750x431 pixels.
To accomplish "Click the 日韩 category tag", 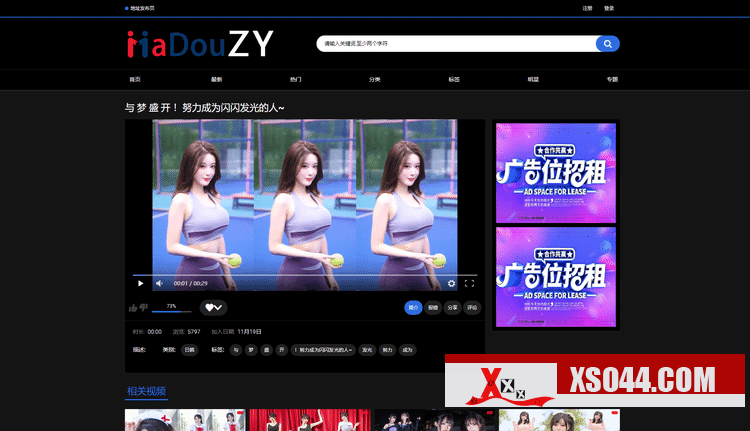I will (189, 350).
